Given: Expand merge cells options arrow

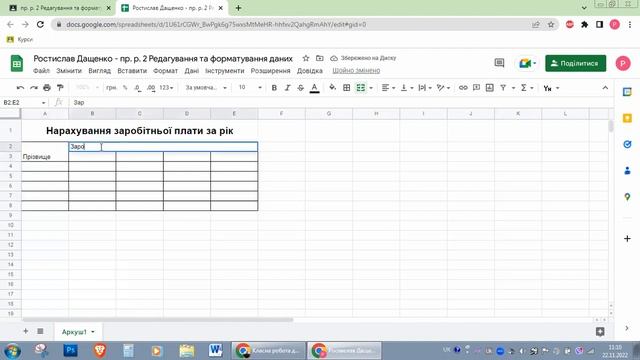Looking at the screenshot, I should click(x=371, y=88).
